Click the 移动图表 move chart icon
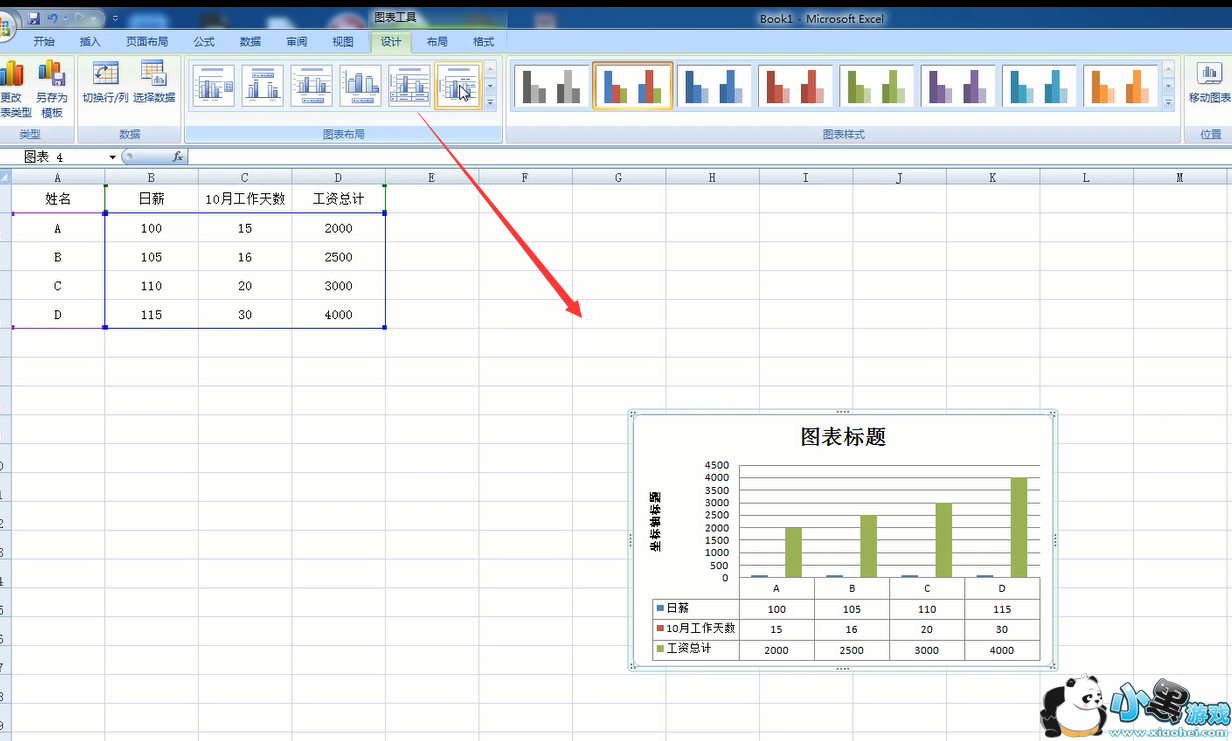The height and width of the screenshot is (741, 1232). pyautogui.click(x=1209, y=75)
